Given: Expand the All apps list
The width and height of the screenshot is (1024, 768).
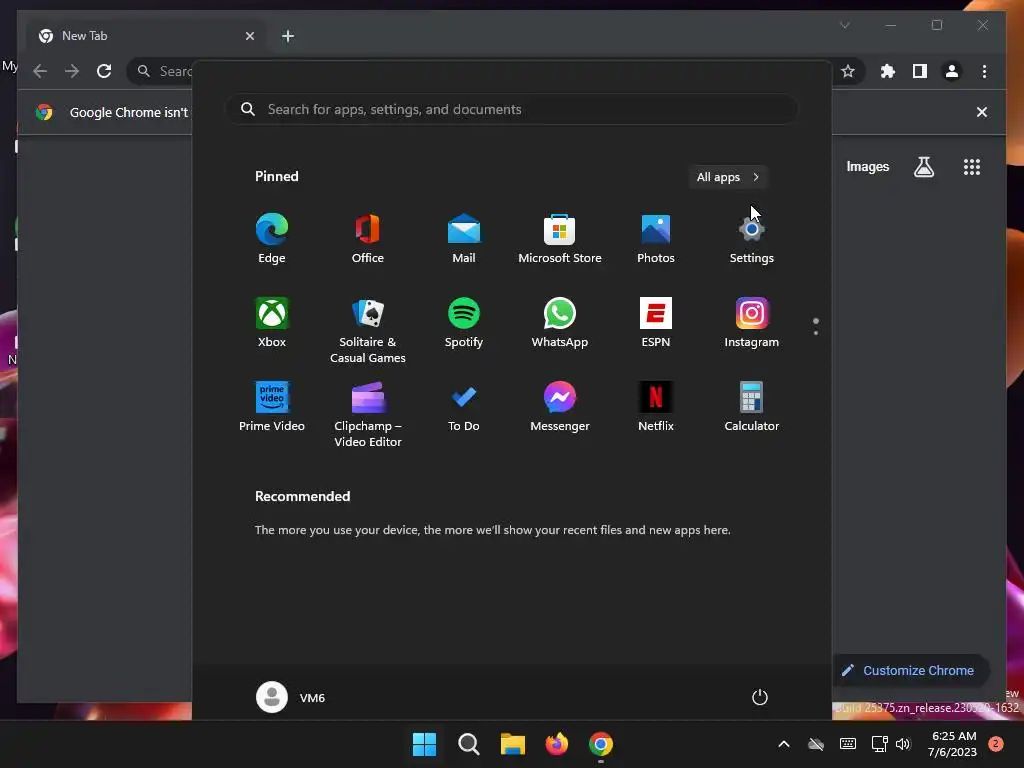Looking at the screenshot, I should click(728, 177).
